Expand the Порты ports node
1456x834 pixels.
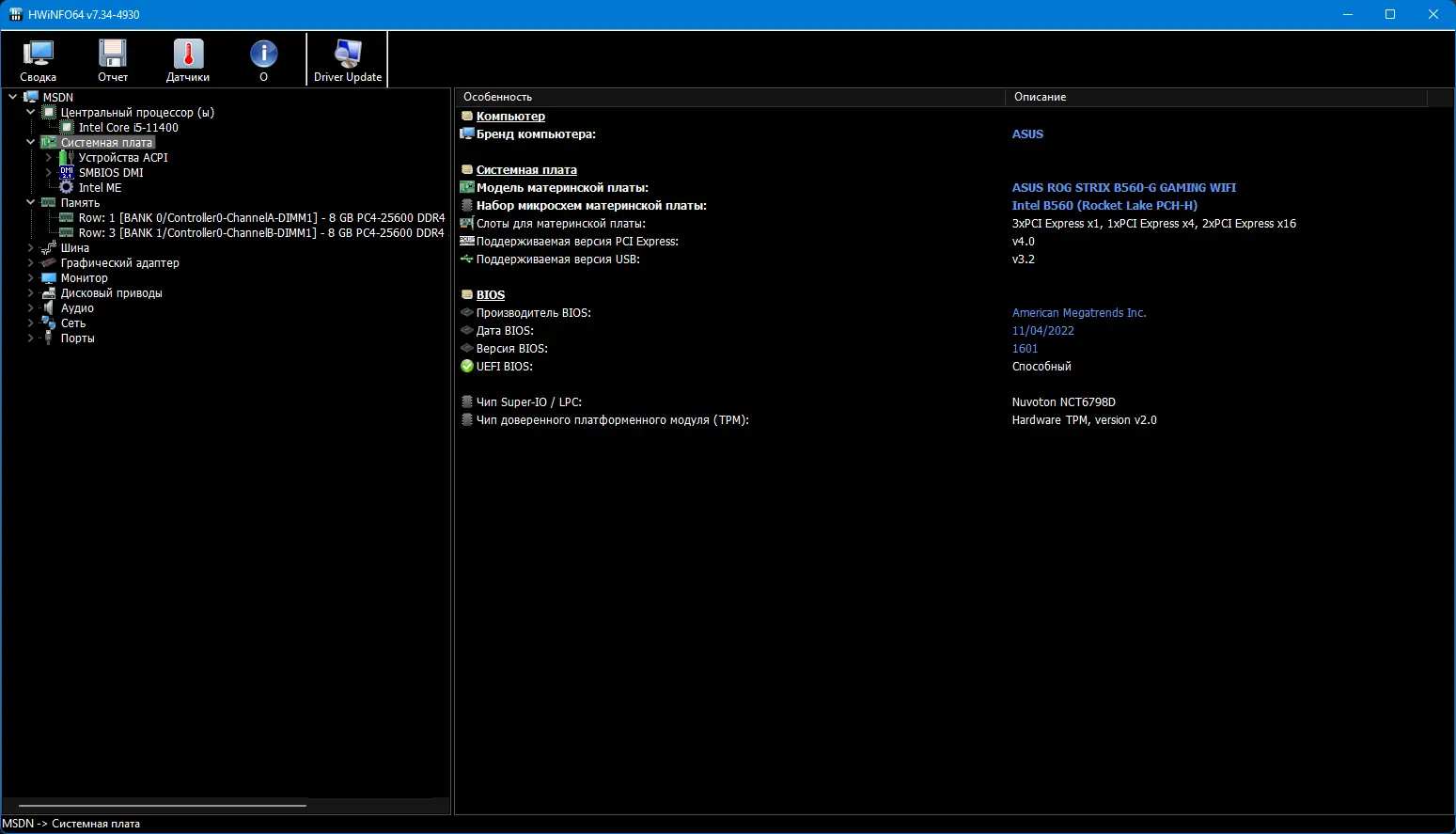(31, 338)
